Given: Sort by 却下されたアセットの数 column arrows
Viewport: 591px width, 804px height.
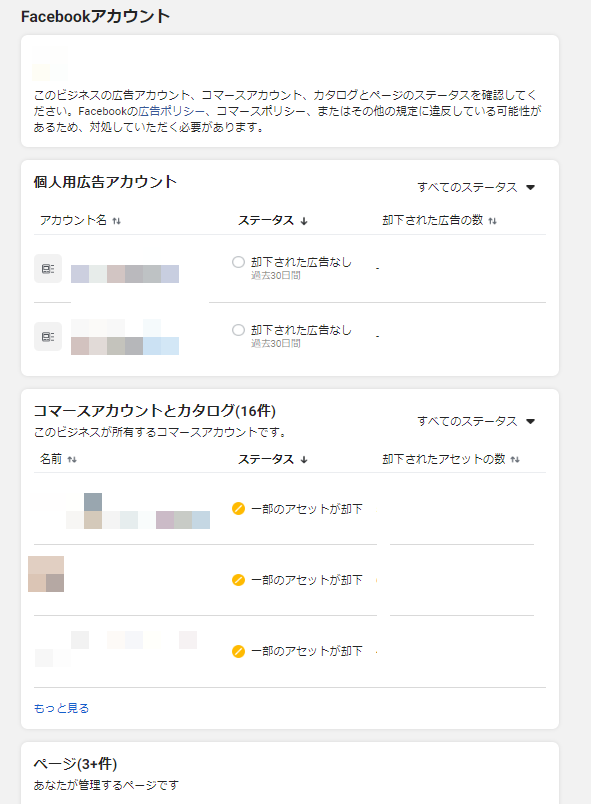Looking at the screenshot, I should point(515,459).
